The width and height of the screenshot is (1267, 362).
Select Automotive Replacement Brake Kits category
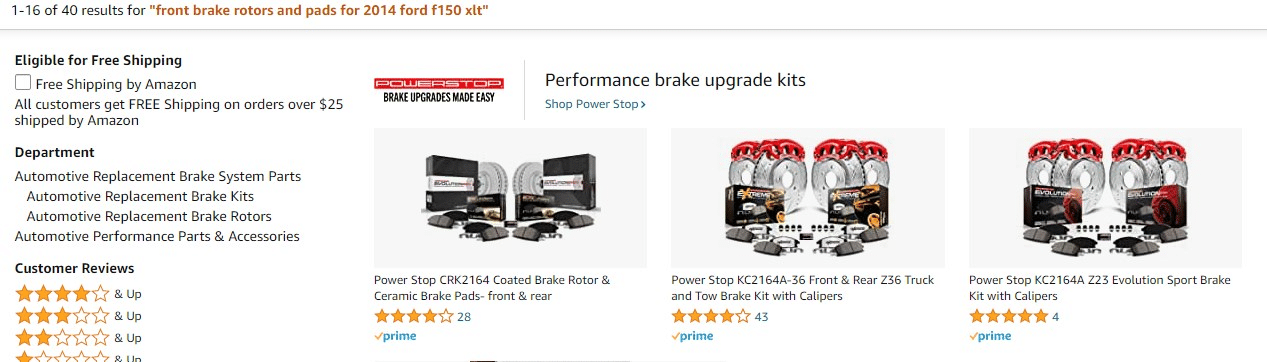(140, 196)
